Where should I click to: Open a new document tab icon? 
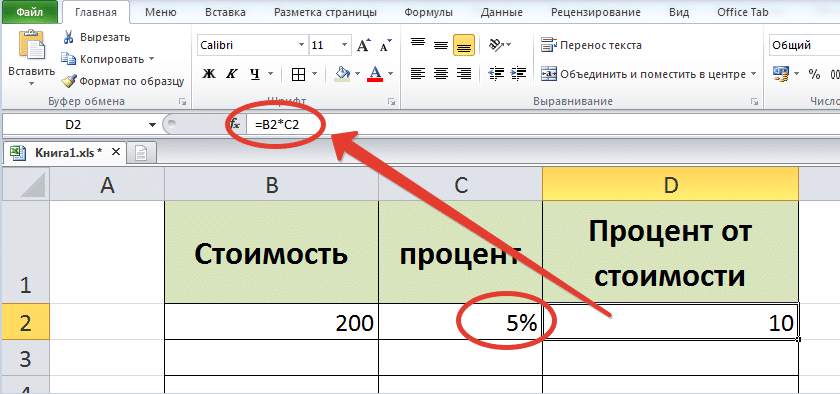[x=141, y=153]
